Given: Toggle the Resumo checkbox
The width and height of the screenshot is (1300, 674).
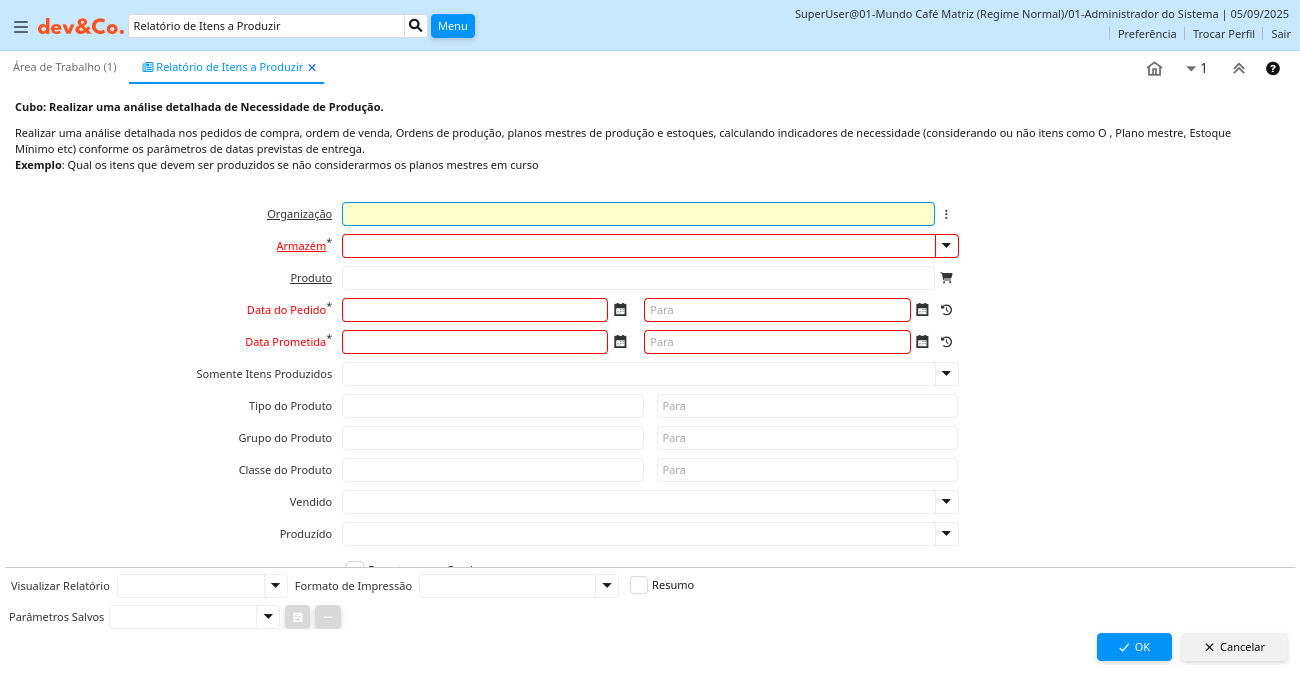Looking at the screenshot, I should (639, 585).
